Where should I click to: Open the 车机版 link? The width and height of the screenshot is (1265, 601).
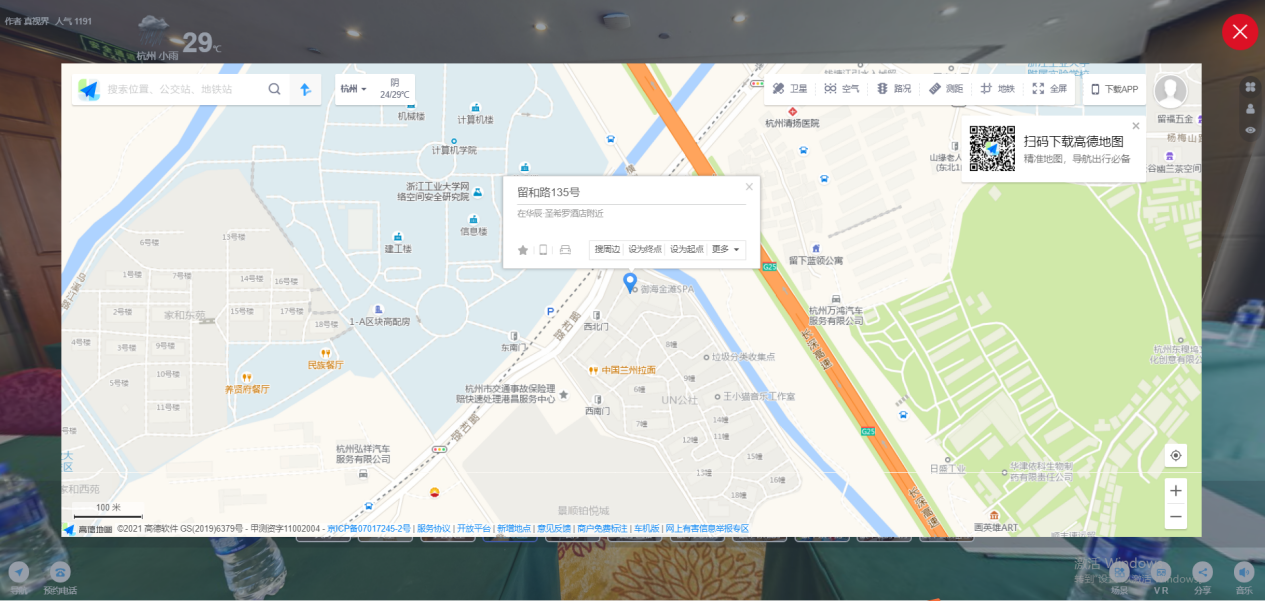(x=647, y=528)
